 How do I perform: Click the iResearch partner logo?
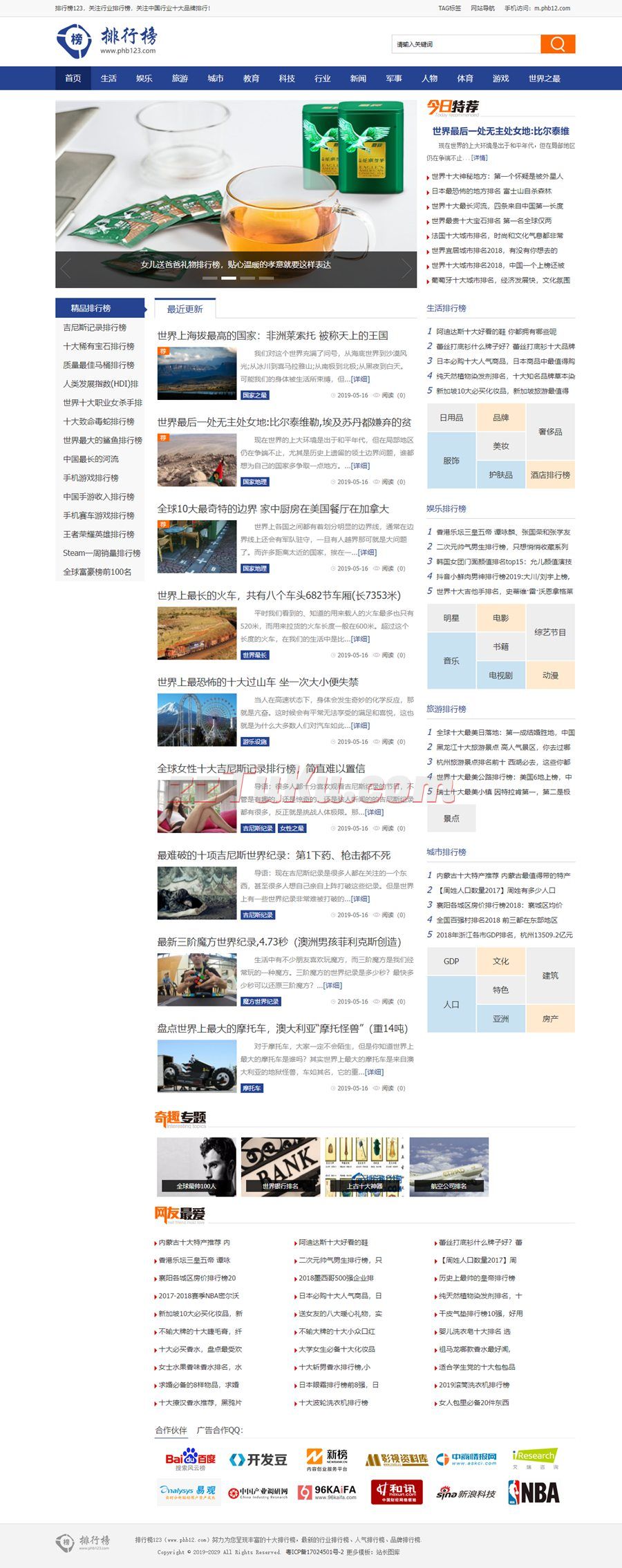[x=535, y=1459]
